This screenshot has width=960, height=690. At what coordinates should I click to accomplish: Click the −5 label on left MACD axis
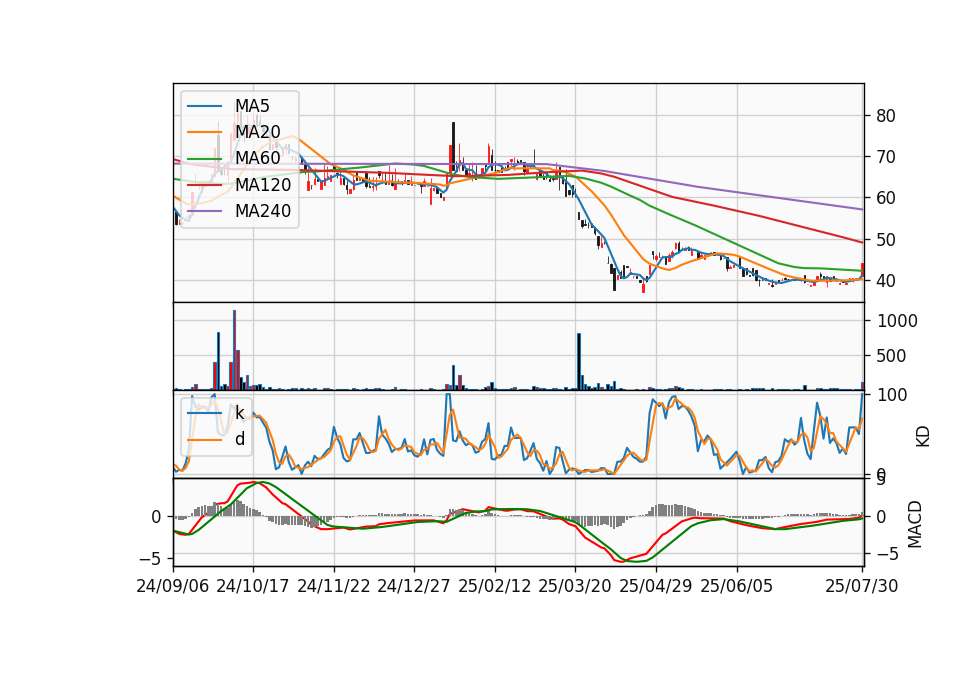pyautogui.click(x=150, y=559)
